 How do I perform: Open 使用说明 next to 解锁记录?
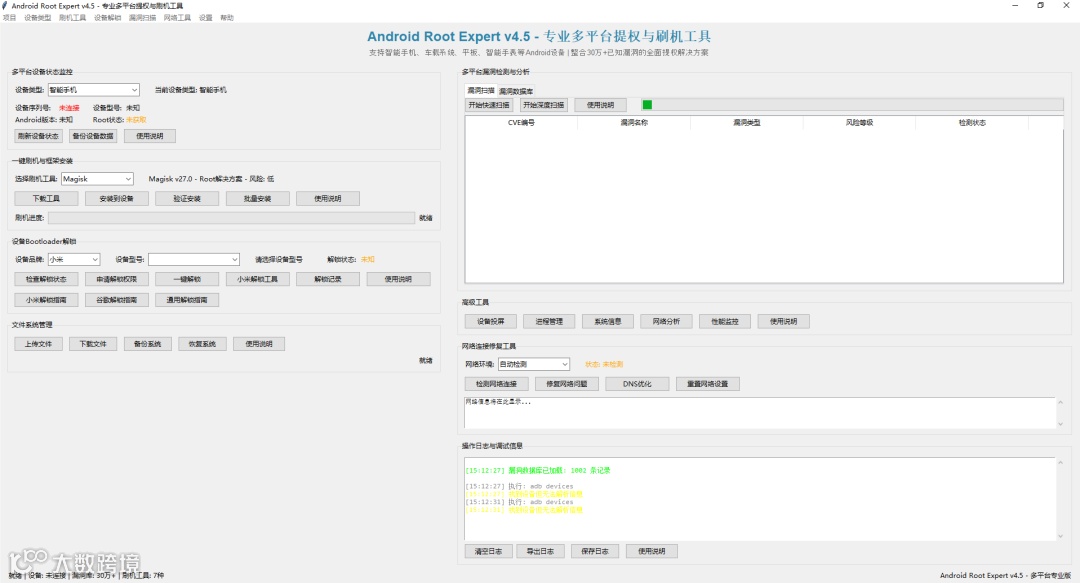click(x=398, y=279)
